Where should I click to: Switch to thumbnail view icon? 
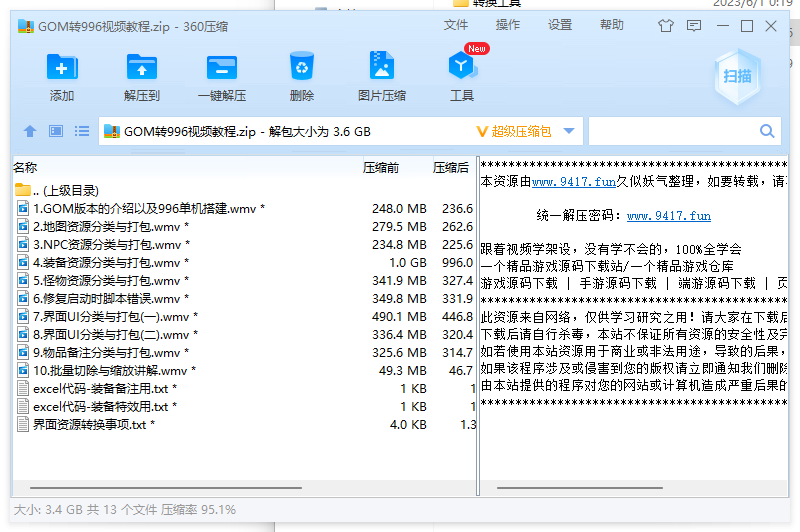point(56,132)
